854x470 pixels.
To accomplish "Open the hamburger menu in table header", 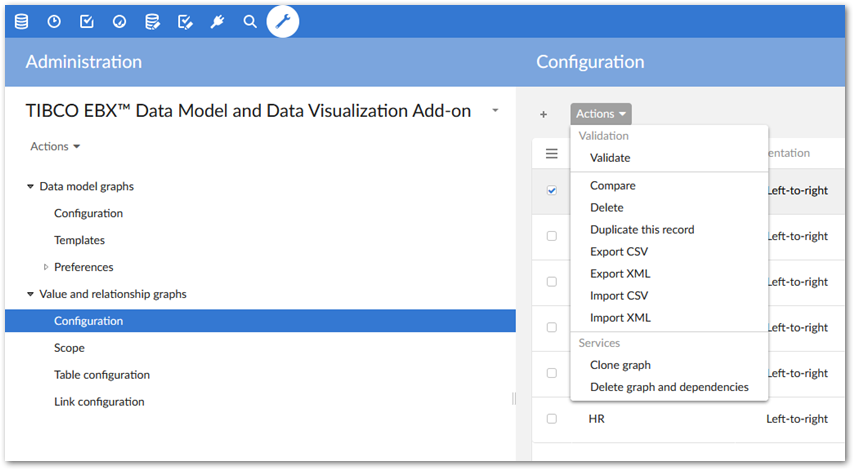I will [x=551, y=154].
